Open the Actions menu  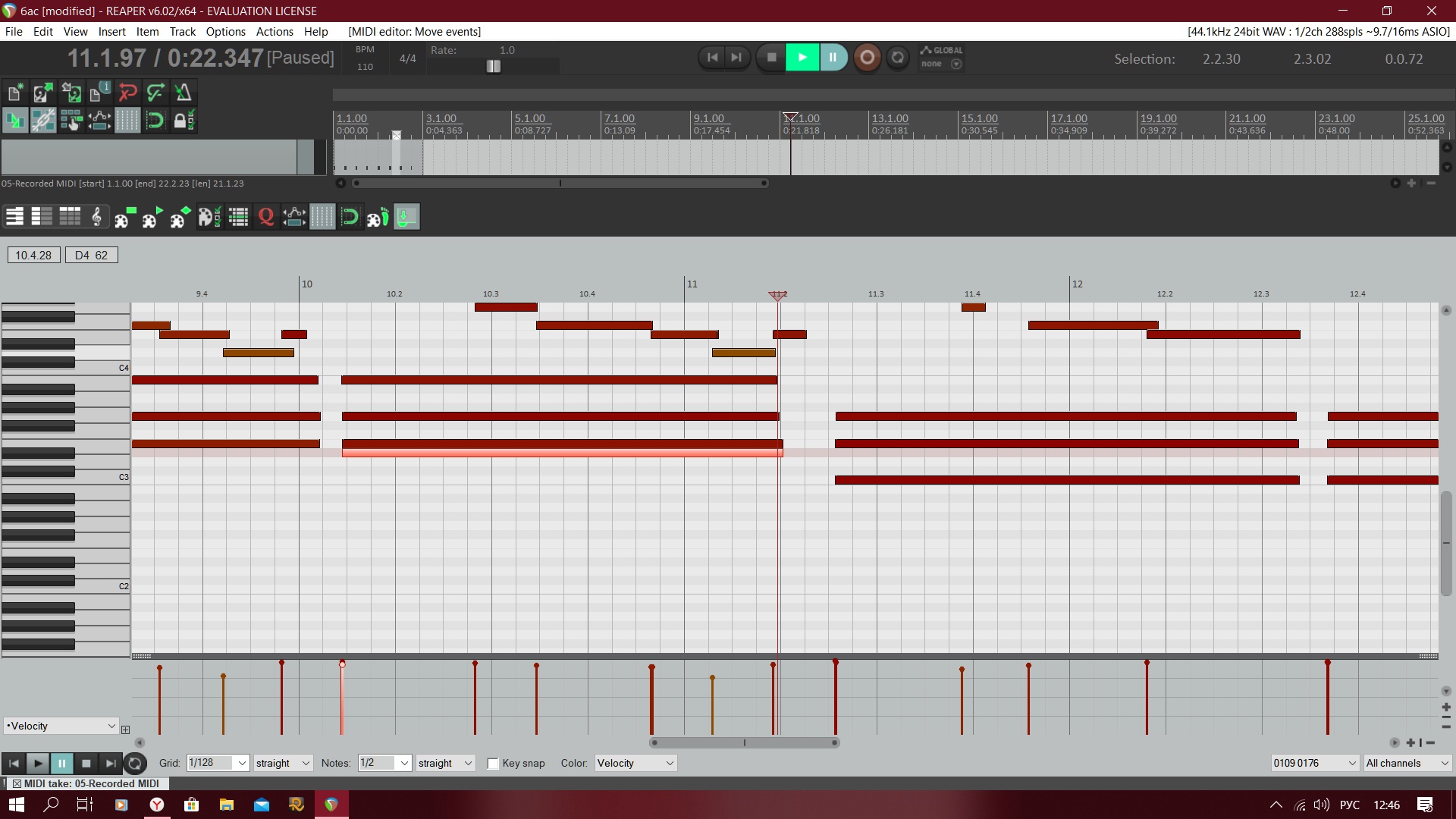[x=275, y=31]
